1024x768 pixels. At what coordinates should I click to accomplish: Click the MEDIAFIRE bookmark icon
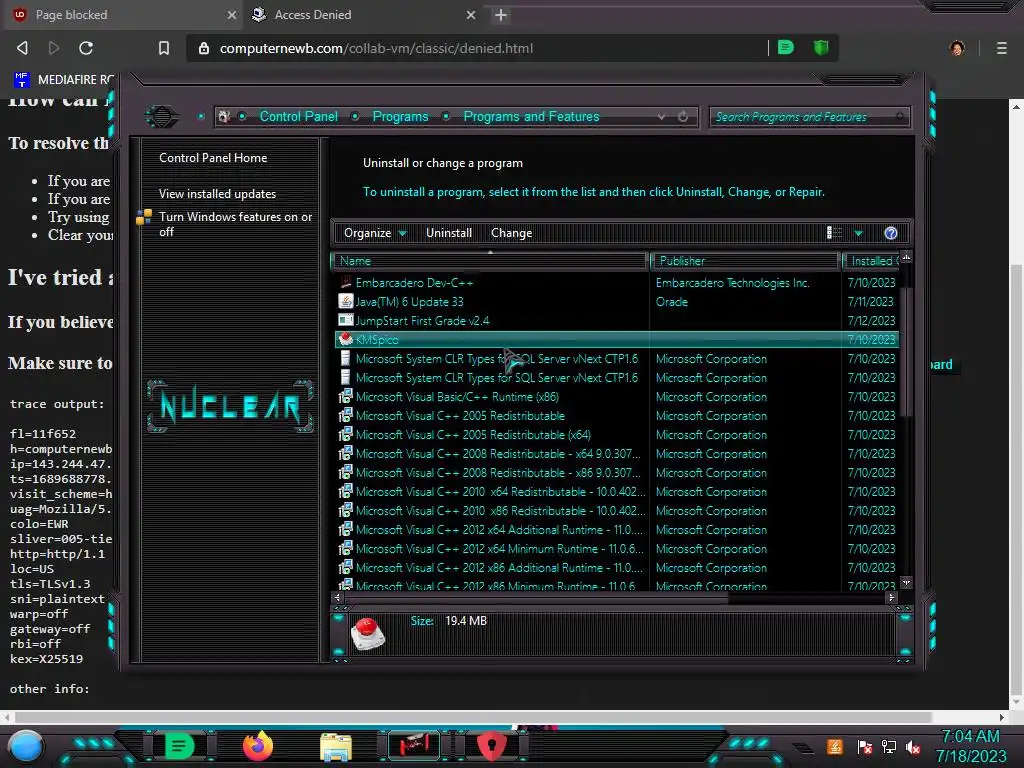(22, 80)
